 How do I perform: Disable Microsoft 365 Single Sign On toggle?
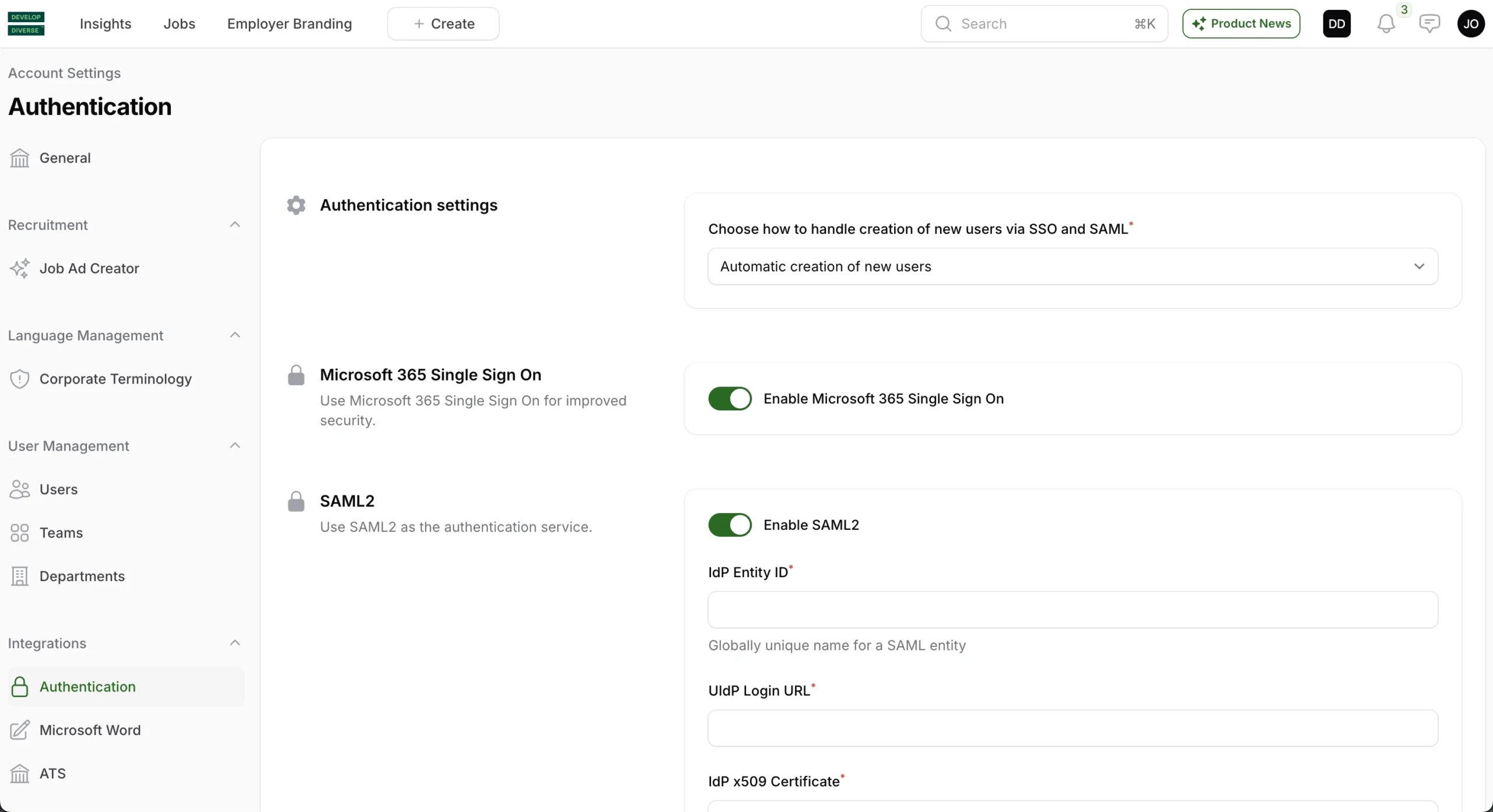click(x=730, y=399)
